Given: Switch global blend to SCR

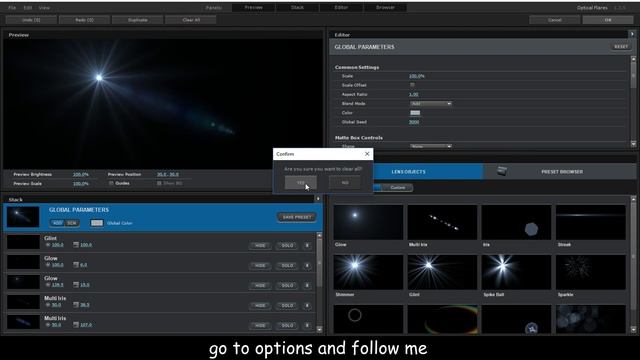Looking at the screenshot, I should [x=72, y=223].
